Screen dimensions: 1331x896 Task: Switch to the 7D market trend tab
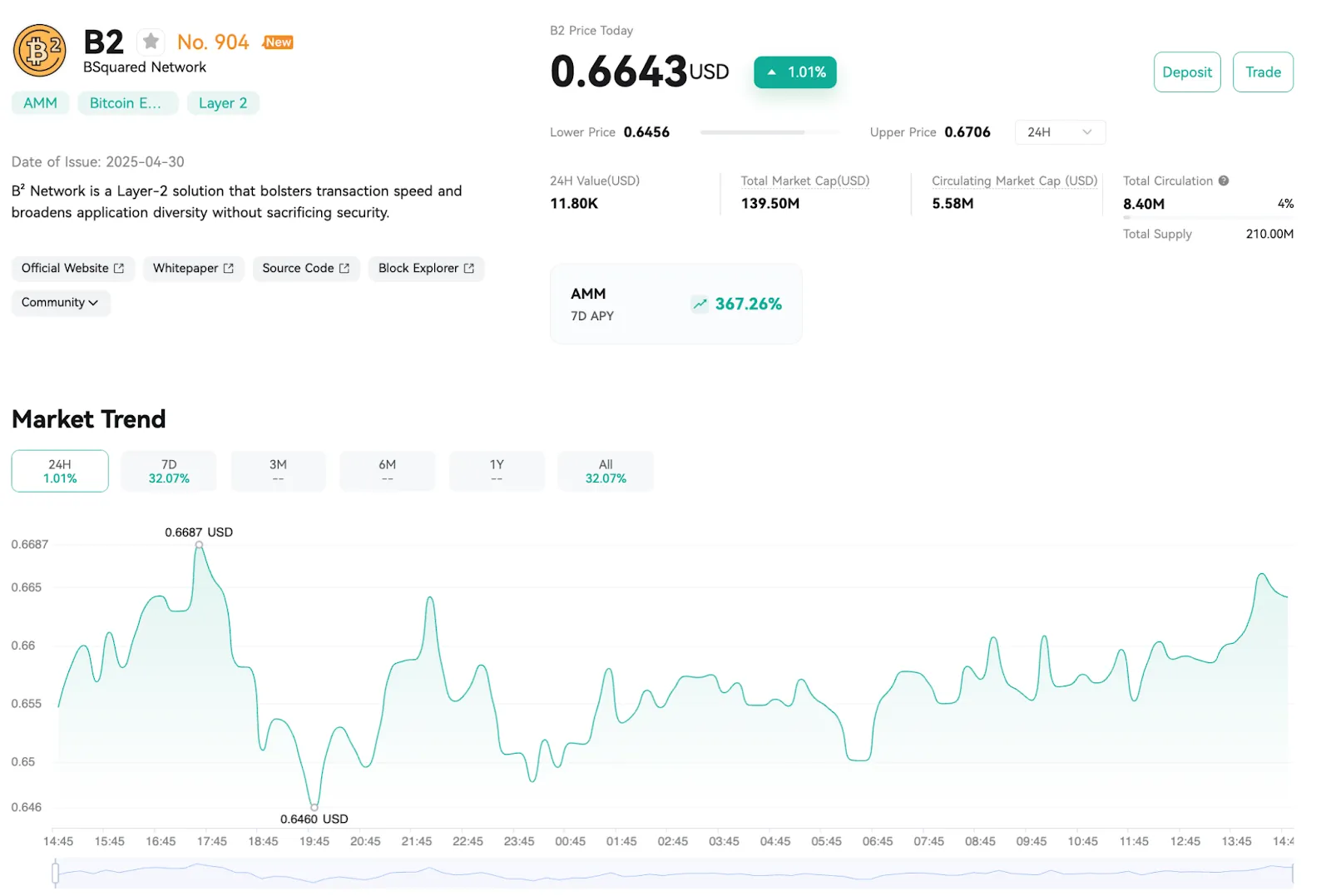tap(169, 471)
